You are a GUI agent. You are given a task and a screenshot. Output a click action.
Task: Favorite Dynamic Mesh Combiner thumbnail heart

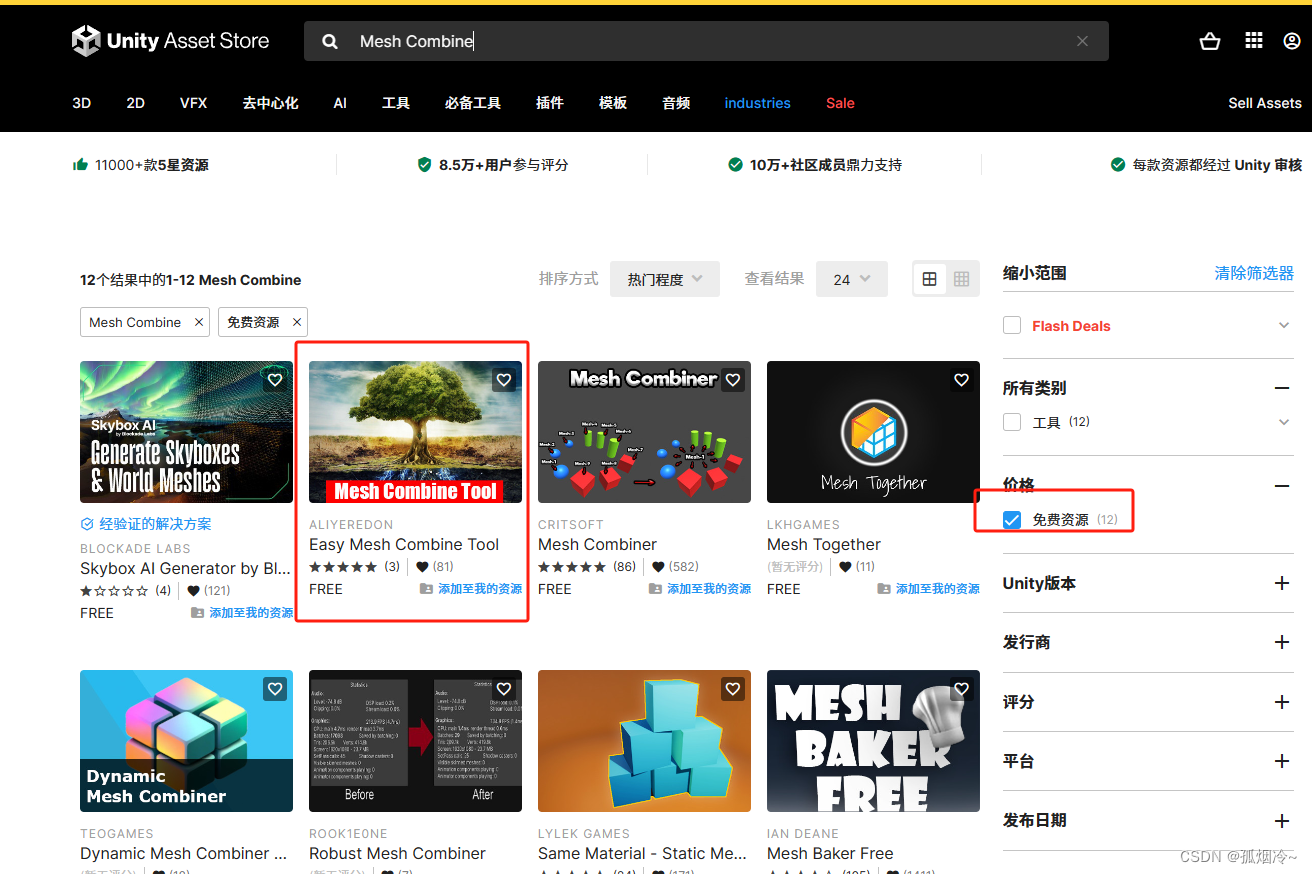pos(275,689)
